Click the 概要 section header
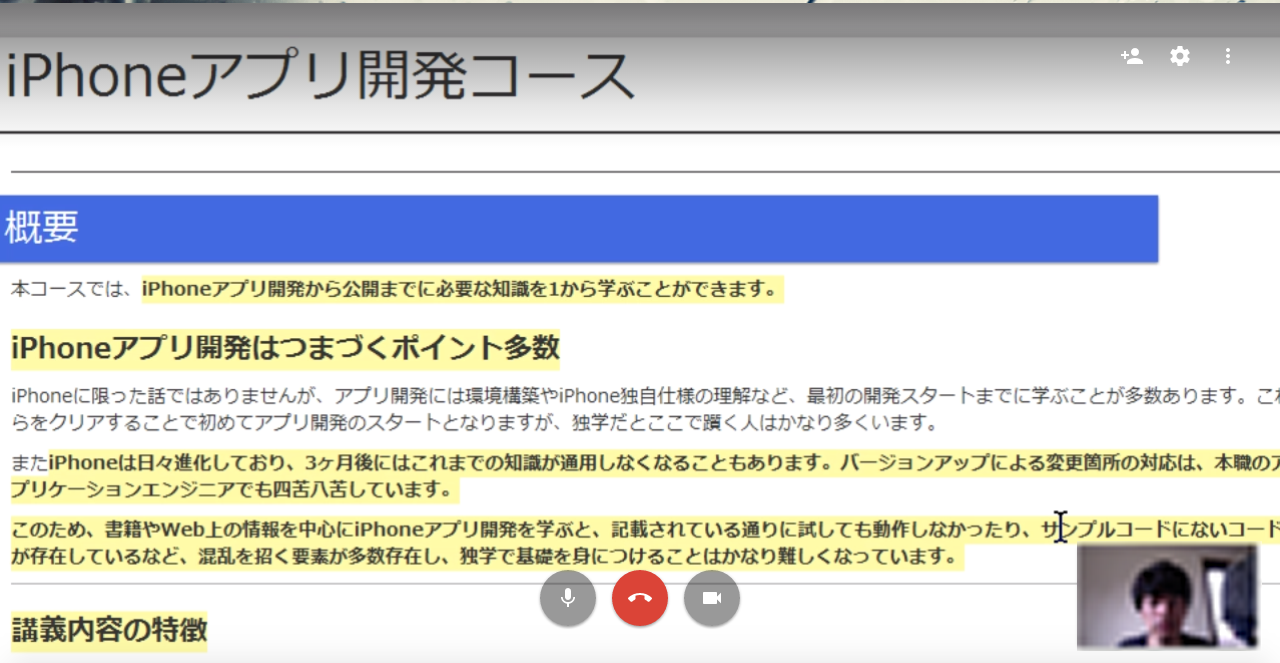 (579, 229)
